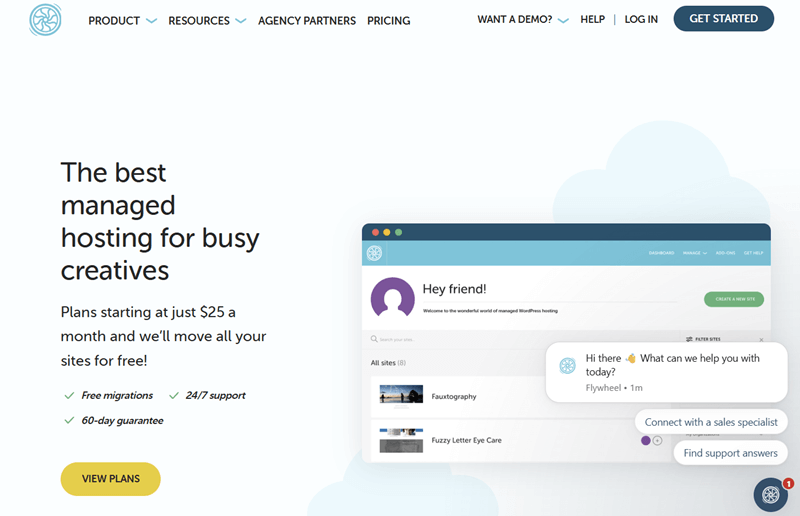Click the yellow View Plans button
This screenshot has width=800, height=516.
[x=111, y=479]
